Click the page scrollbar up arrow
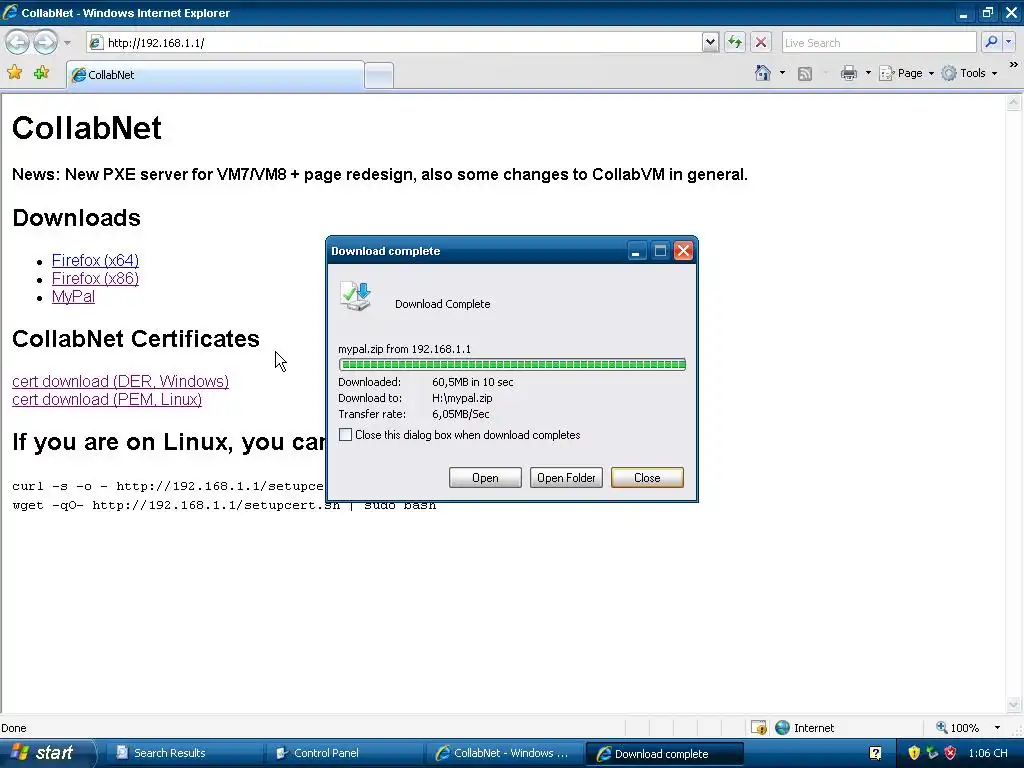This screenshot has height=768, width=1024. [1014, 103]
